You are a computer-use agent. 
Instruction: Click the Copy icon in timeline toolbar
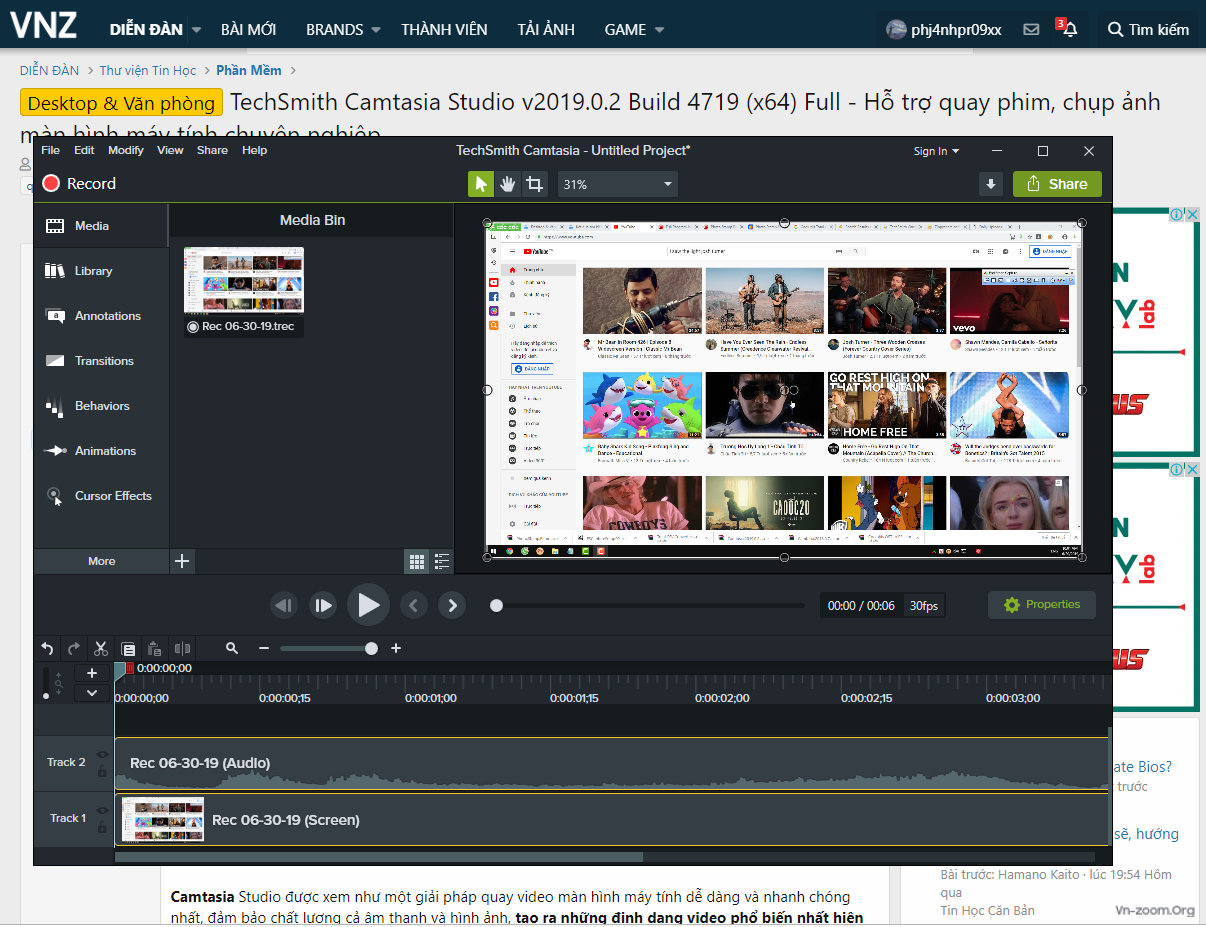coord(128,648)
